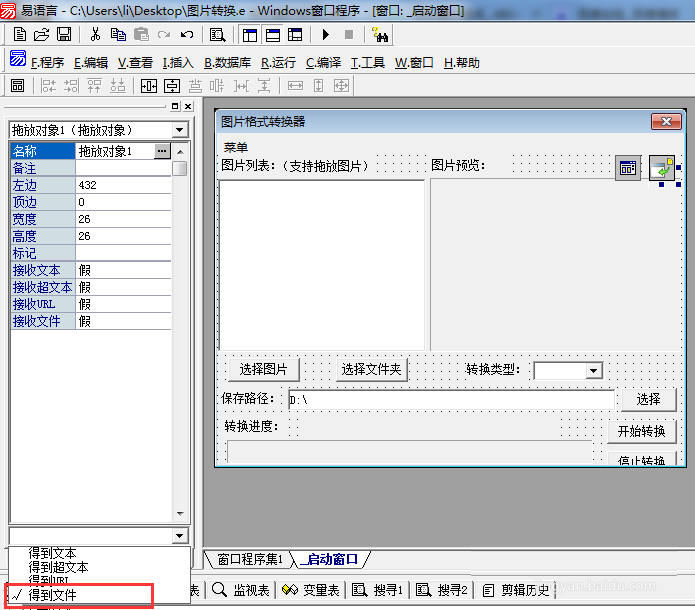Choose 得到超文本 in the event list
This screenshot has height=610, width=695.
pos(58,567)
